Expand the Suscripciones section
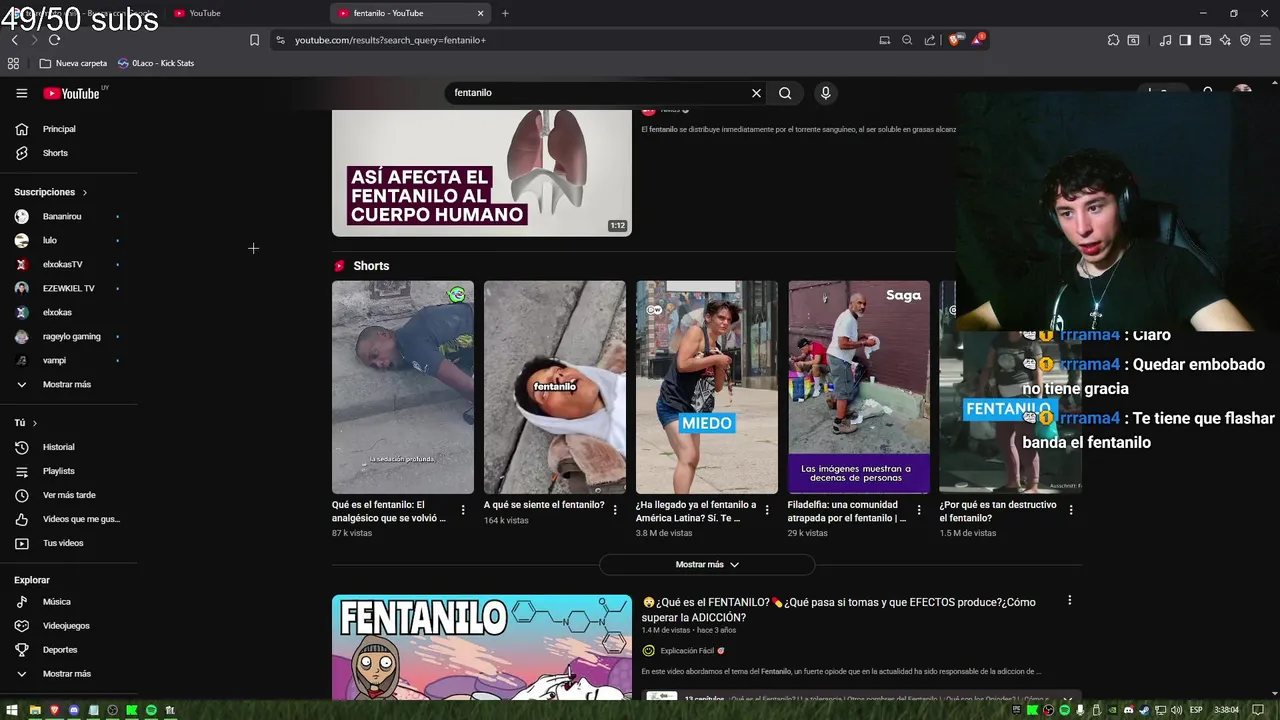 click(x=50, y=192)
